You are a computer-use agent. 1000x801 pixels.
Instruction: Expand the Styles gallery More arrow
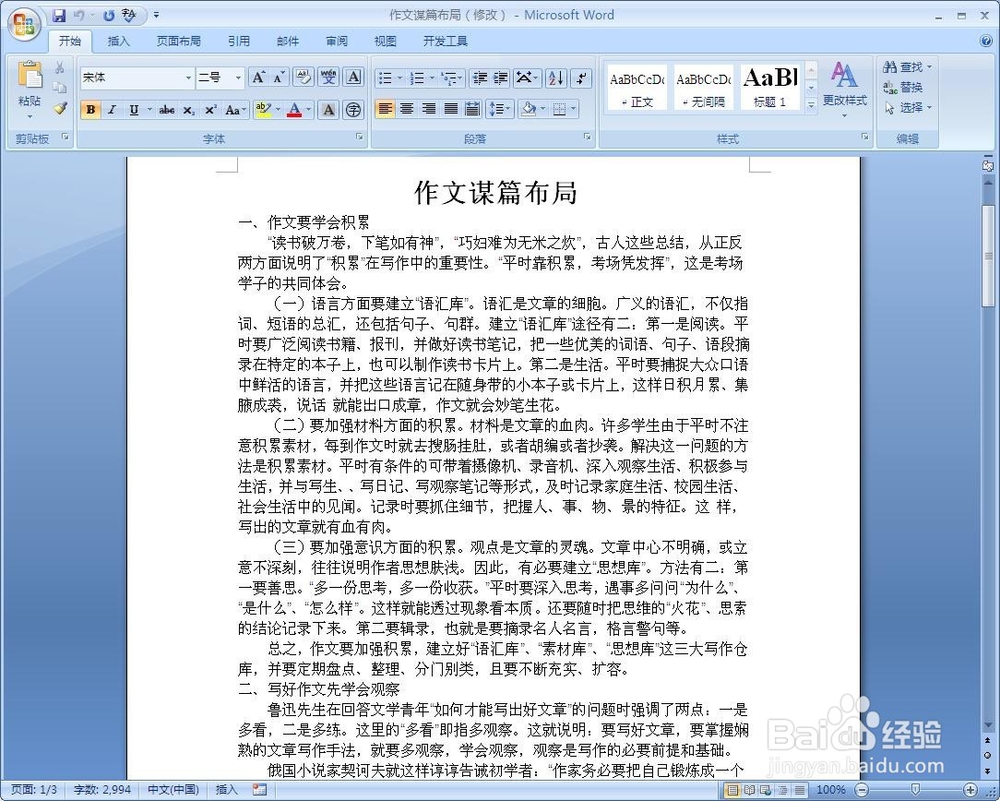click(811, 104)
